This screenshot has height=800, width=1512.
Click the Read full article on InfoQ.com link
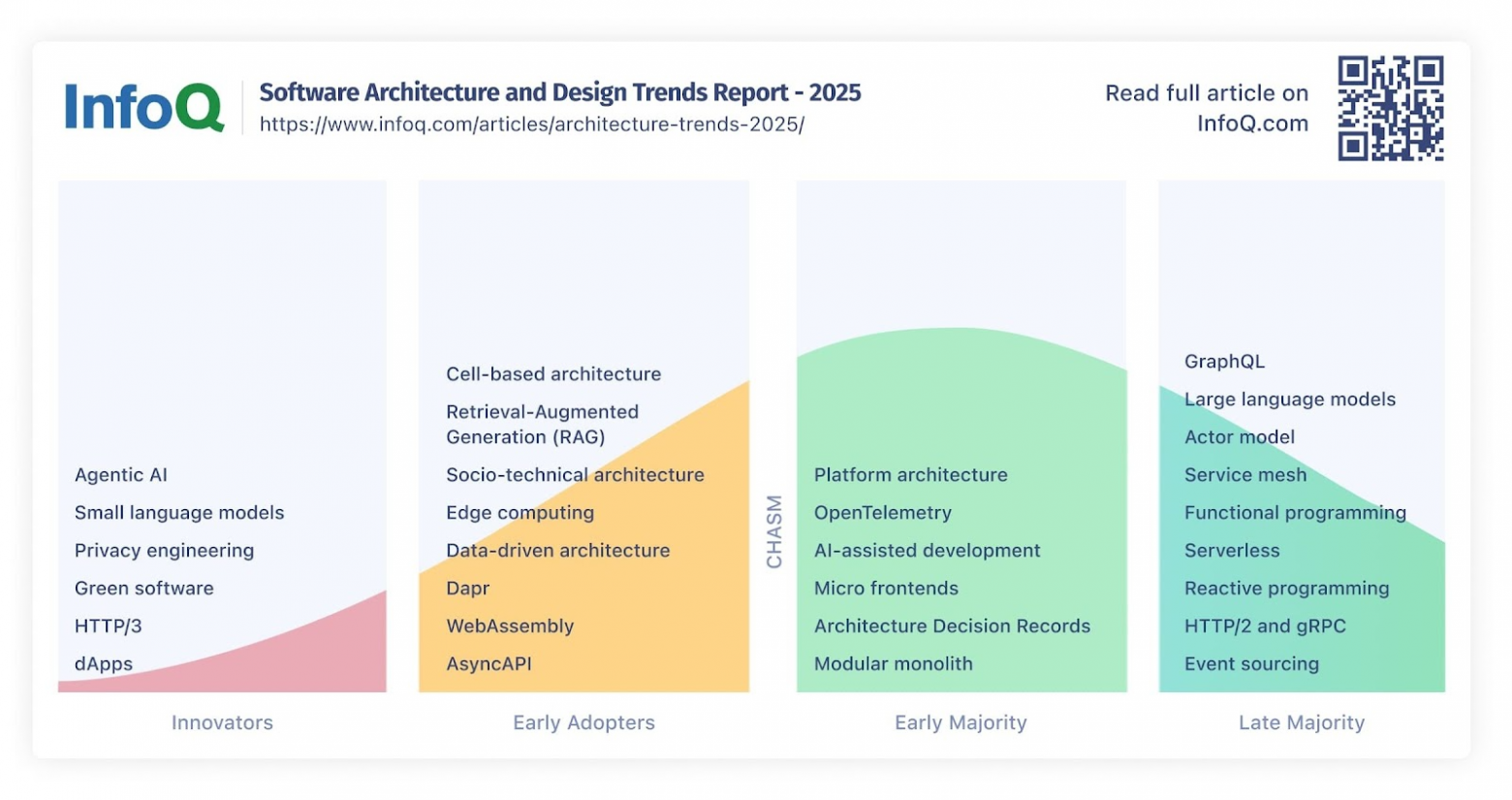pyautogui.click(x=1206, y=109)
